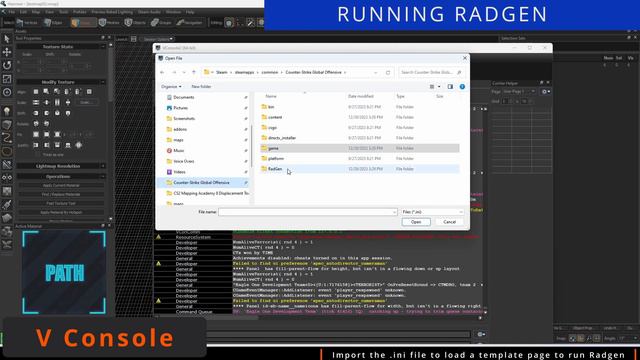This screenshot has width=640, height=360.
Task: Open the blue Help icon in dialog
Action: pyautogui.click(x=462, y=87)
